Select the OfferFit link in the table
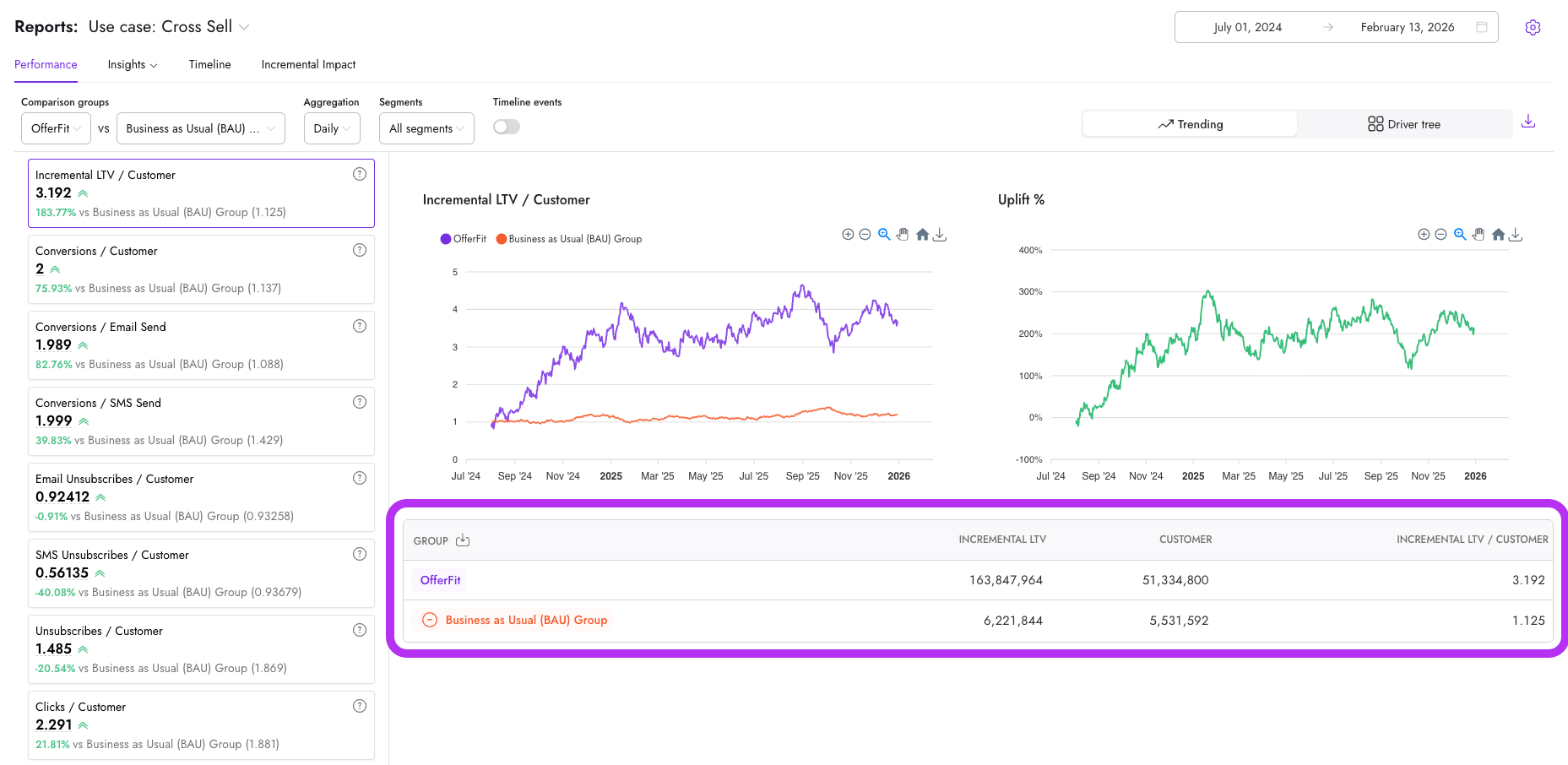 coord(440,580)
